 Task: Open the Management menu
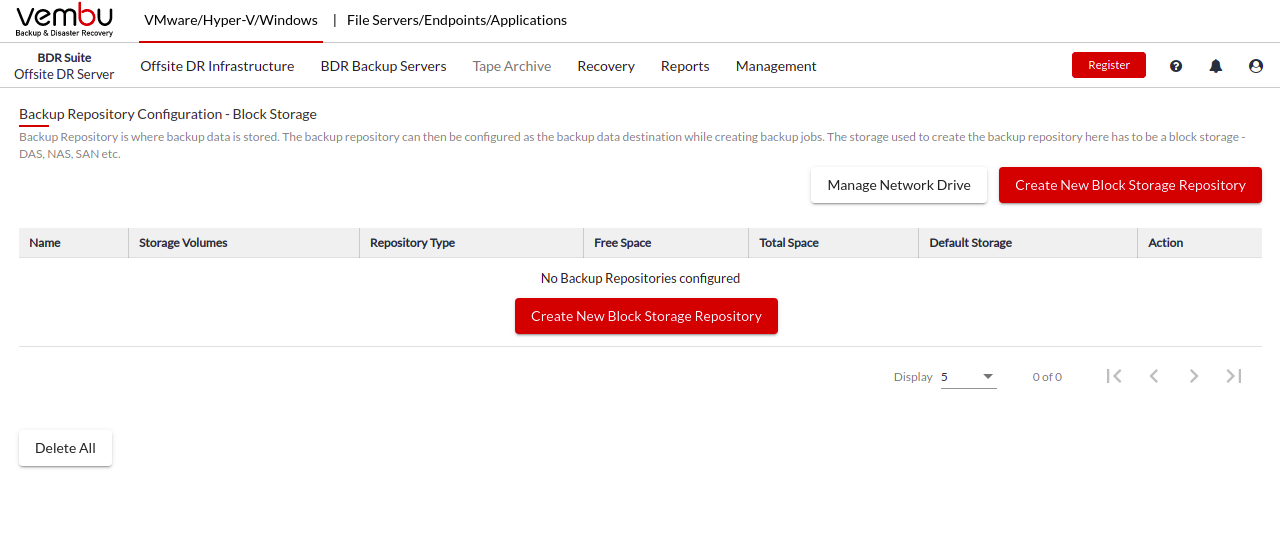(x=776, y=66)
